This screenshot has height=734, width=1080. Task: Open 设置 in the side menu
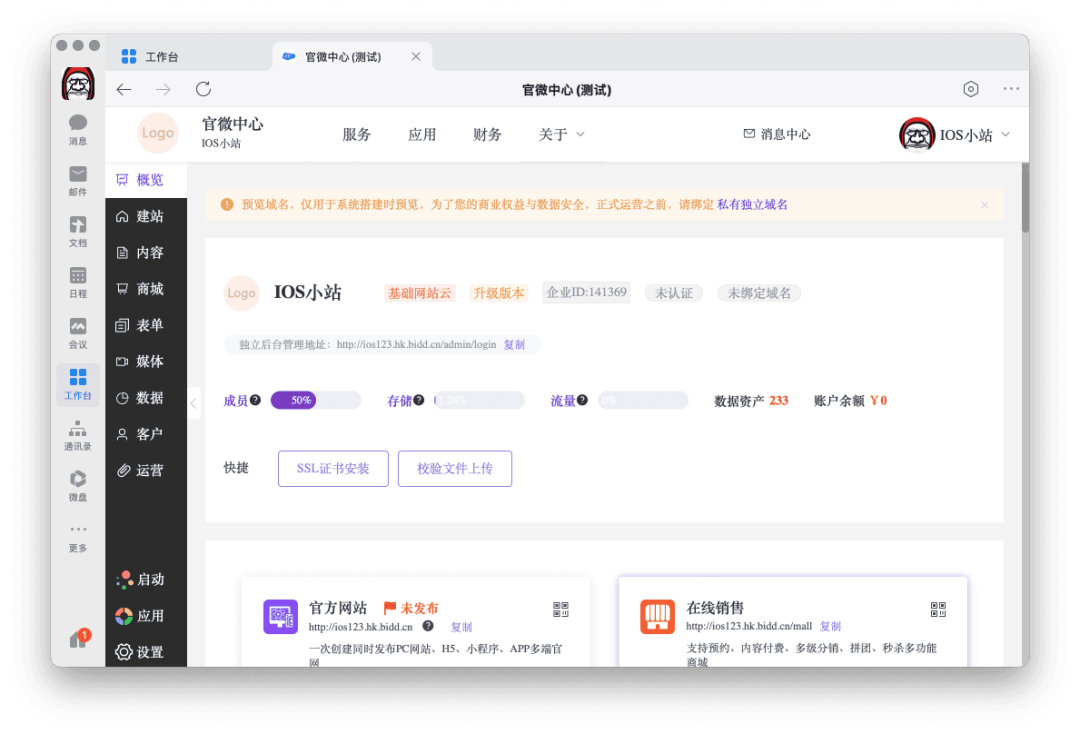tap(146, 652)
